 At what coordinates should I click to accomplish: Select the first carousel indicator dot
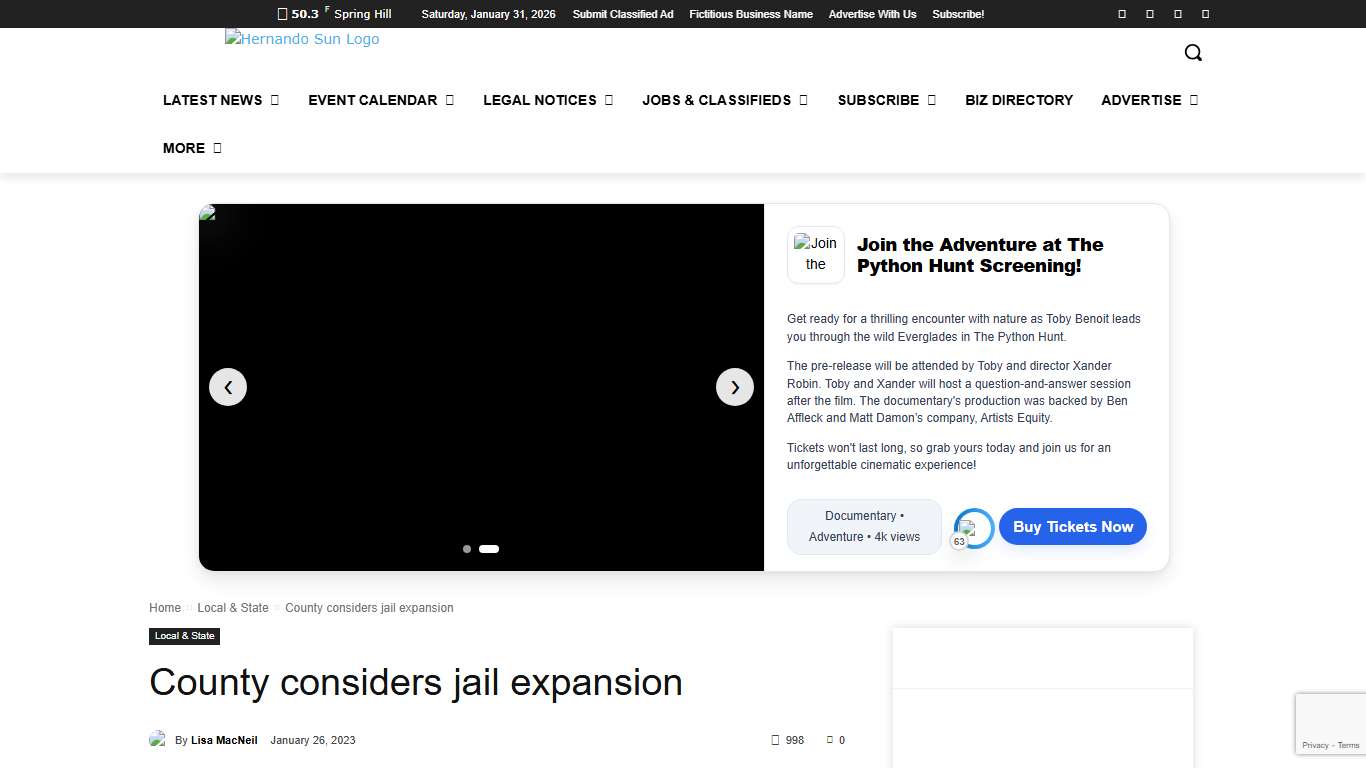tap(467, 549)
